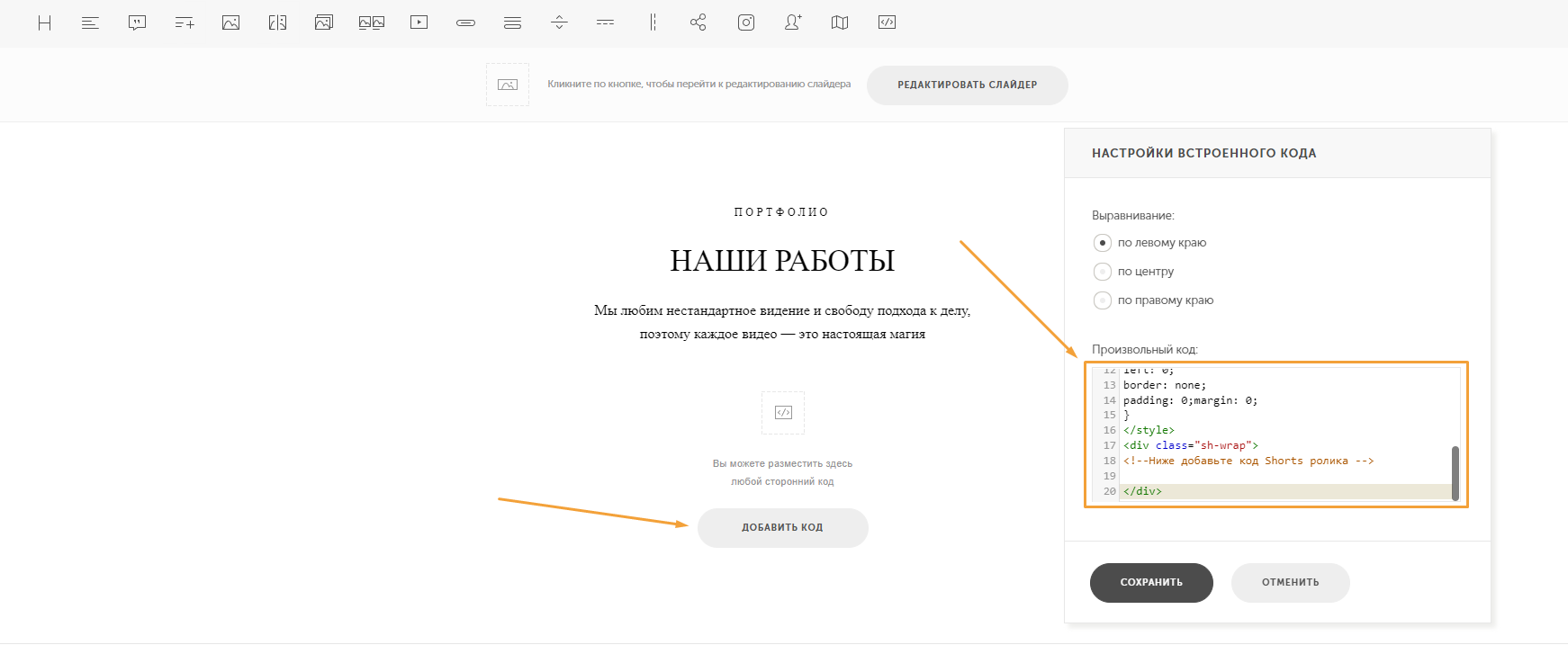Add the list-with-plus block from the toolbar
The width and height of the screenshot is (1568, 654).
185,22
